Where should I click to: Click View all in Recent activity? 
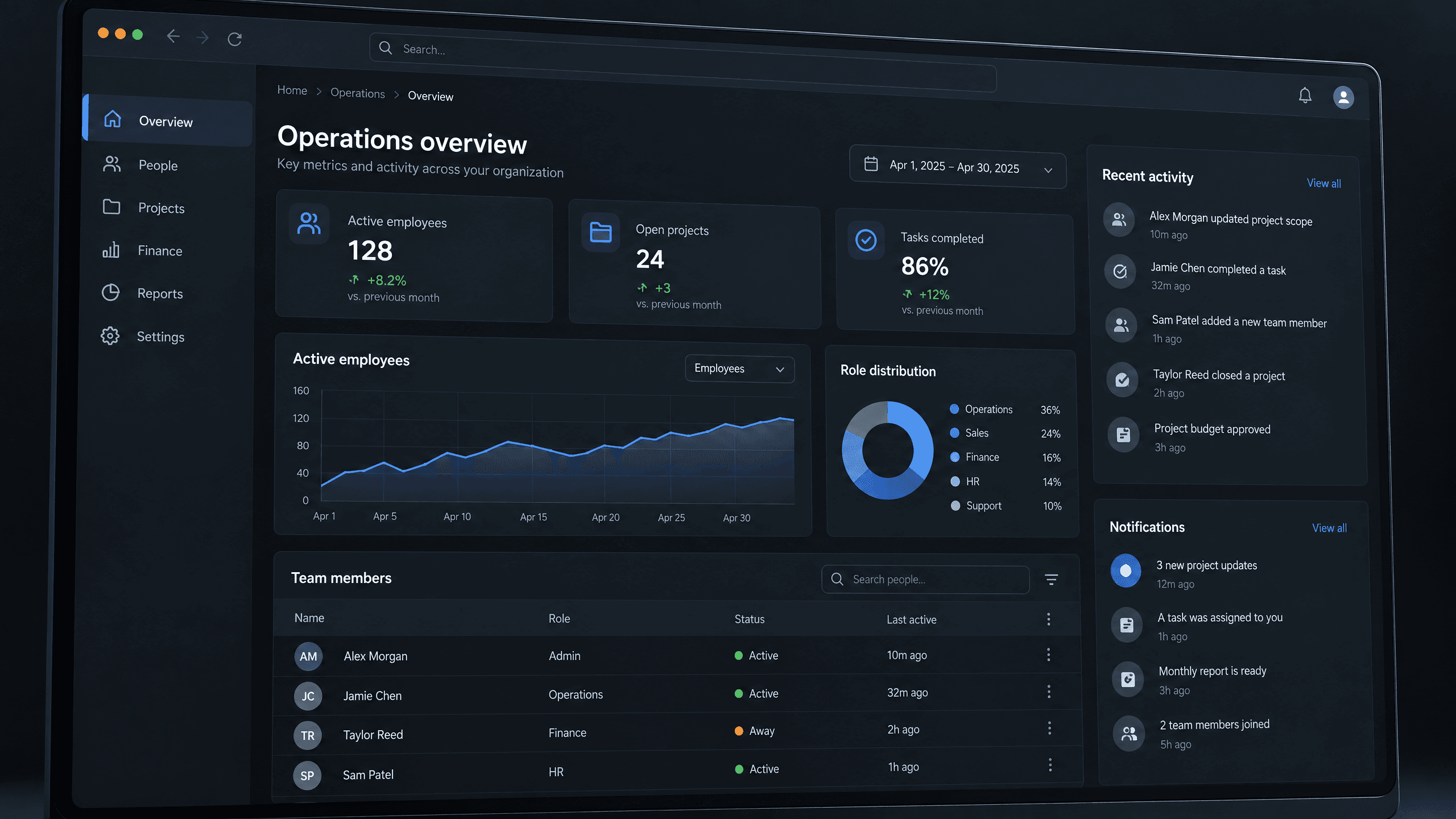(1323, 183)
